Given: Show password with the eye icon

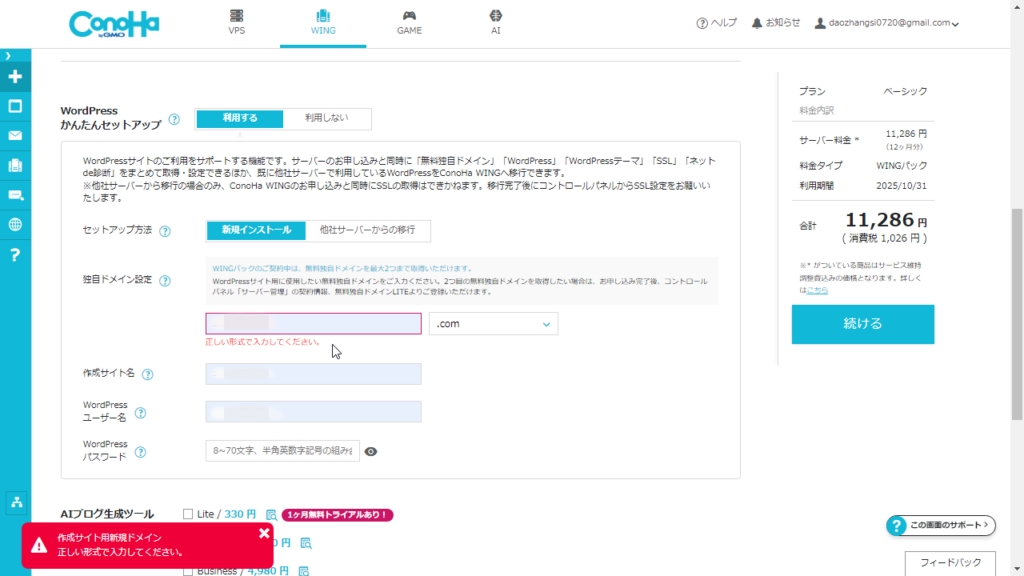Looking at the screenshot, I should point(371,452).
